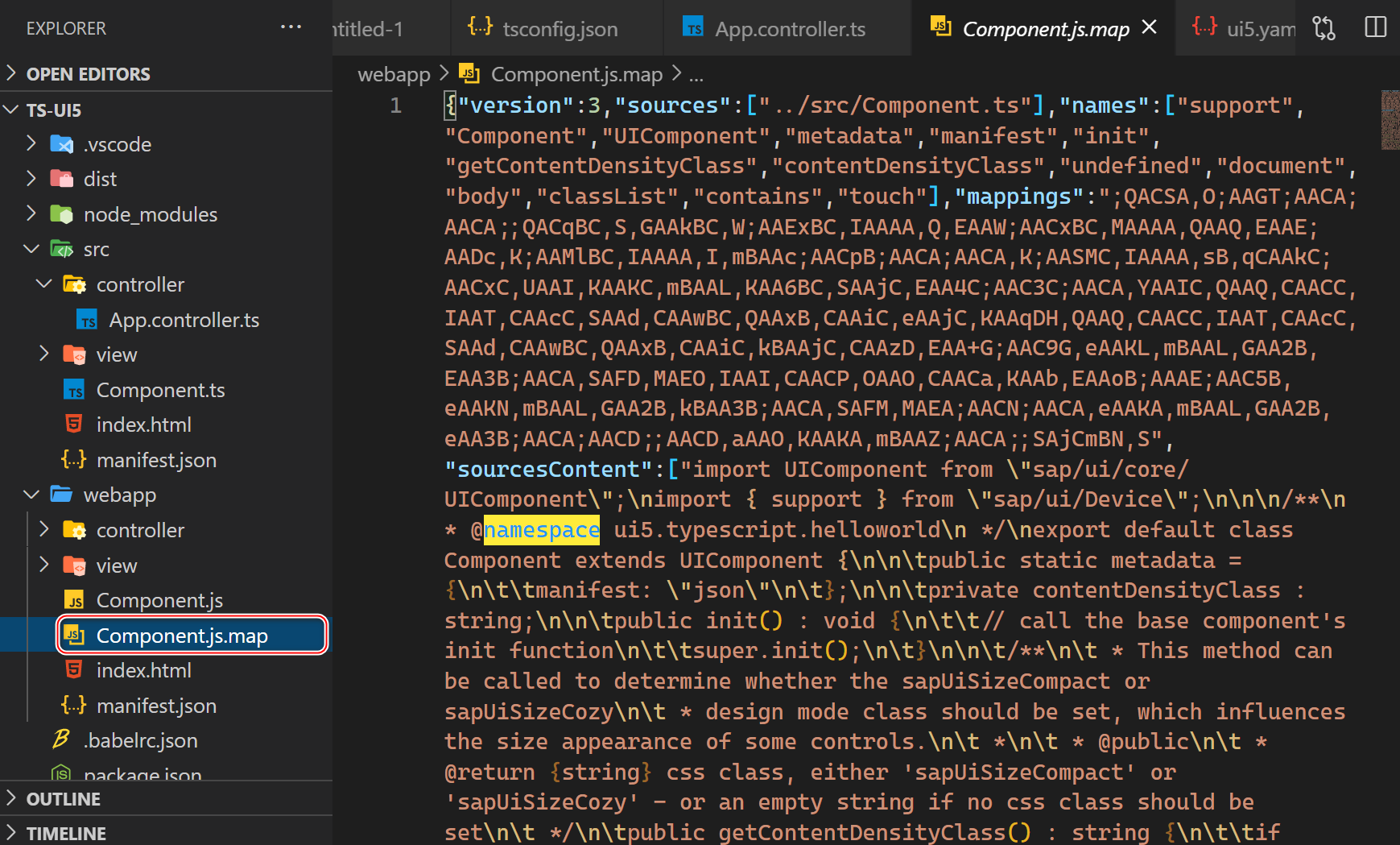Image resolution: width=1400 pixels, height=845 pixels.
Task: Collapse the src folder
Action: click(x=166, y=250)
